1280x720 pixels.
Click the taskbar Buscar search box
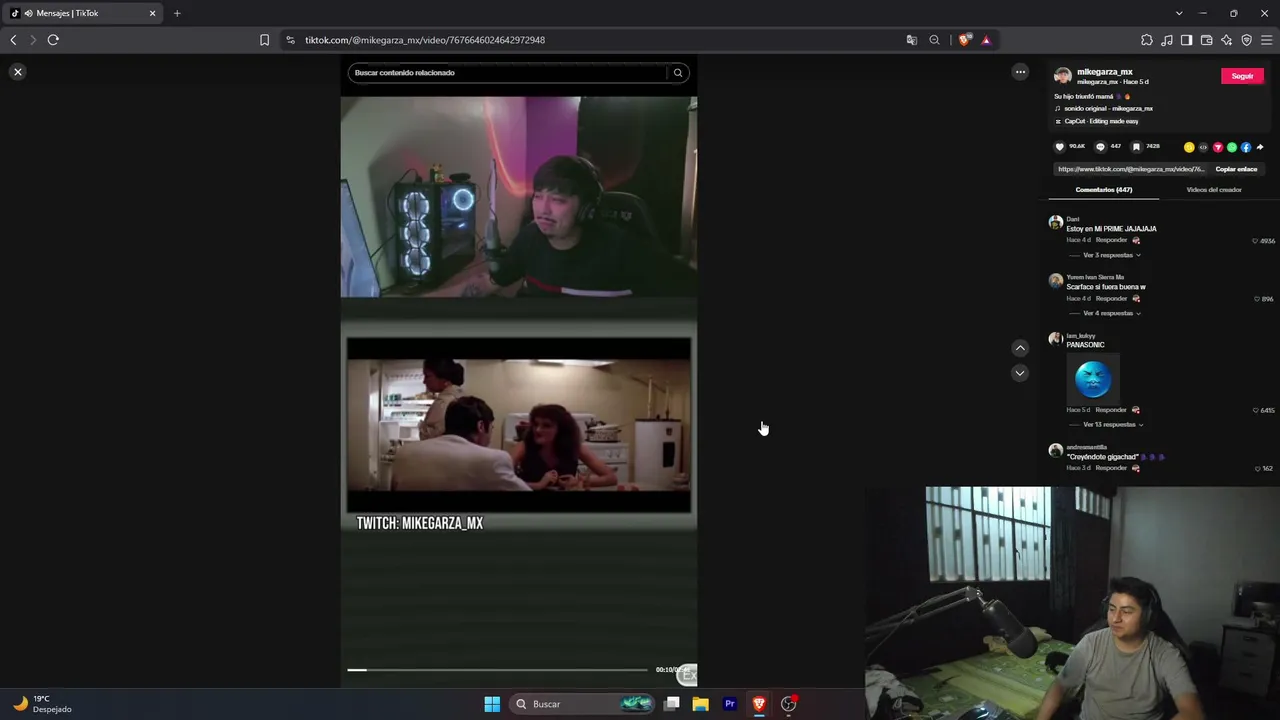582,704
